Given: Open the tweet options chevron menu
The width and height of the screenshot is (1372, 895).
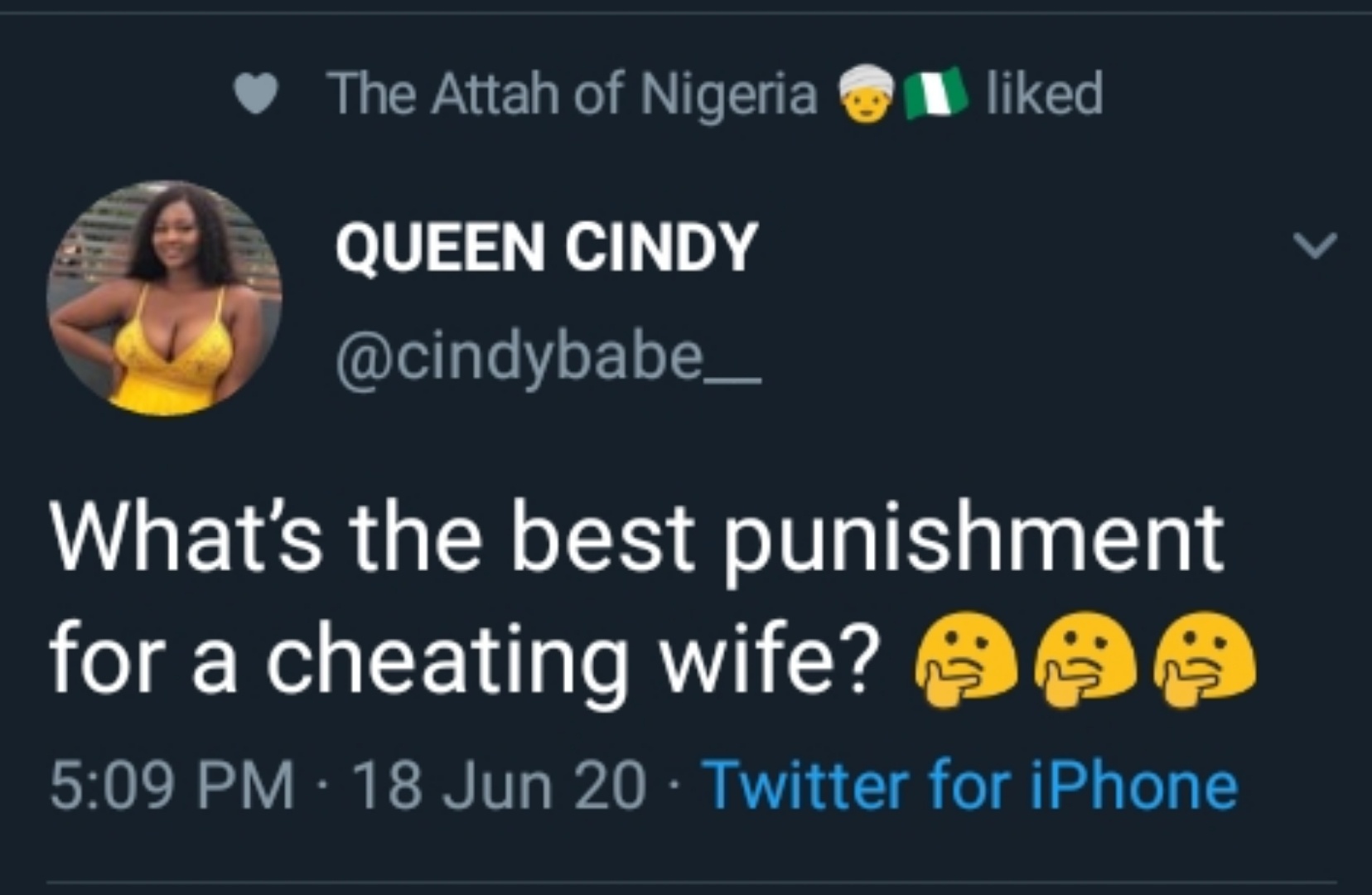Looking at the screenshot, I should (x=1314, y=245).
